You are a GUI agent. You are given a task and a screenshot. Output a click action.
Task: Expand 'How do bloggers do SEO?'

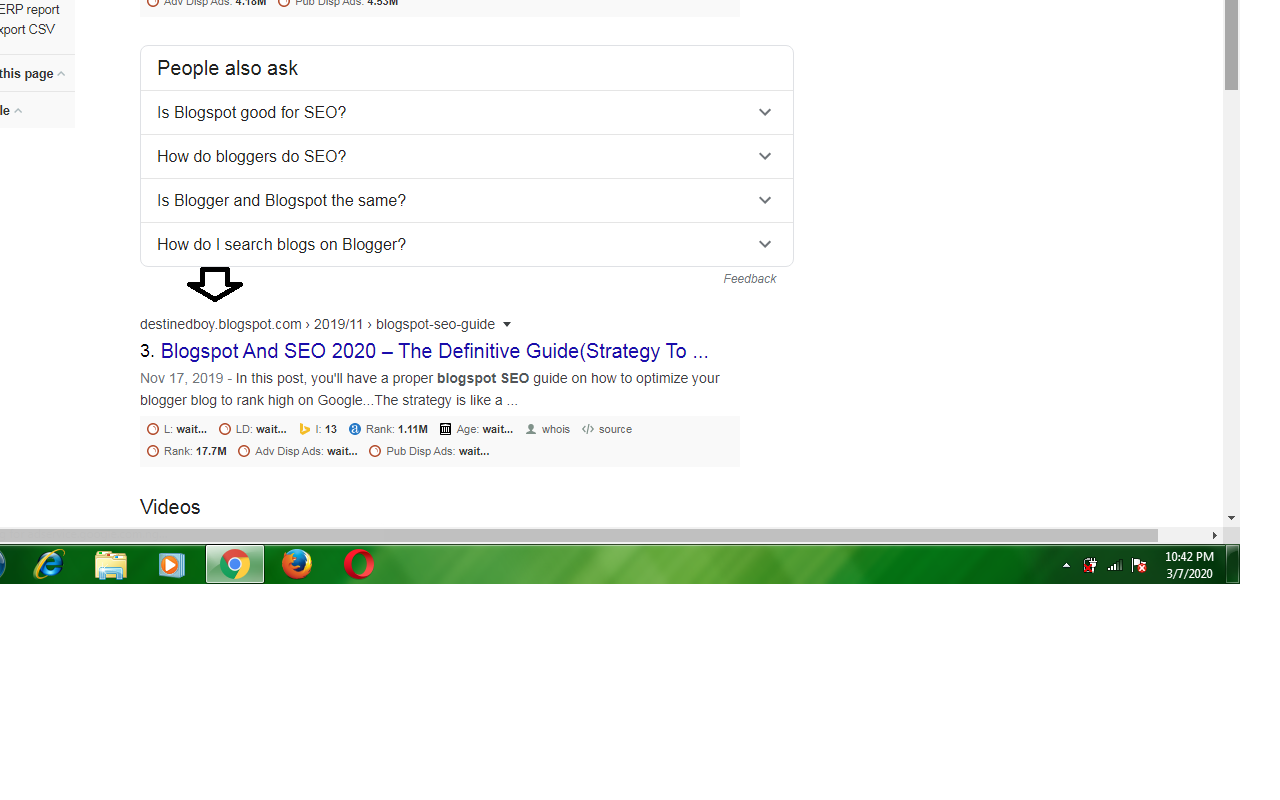coord(467,156)
